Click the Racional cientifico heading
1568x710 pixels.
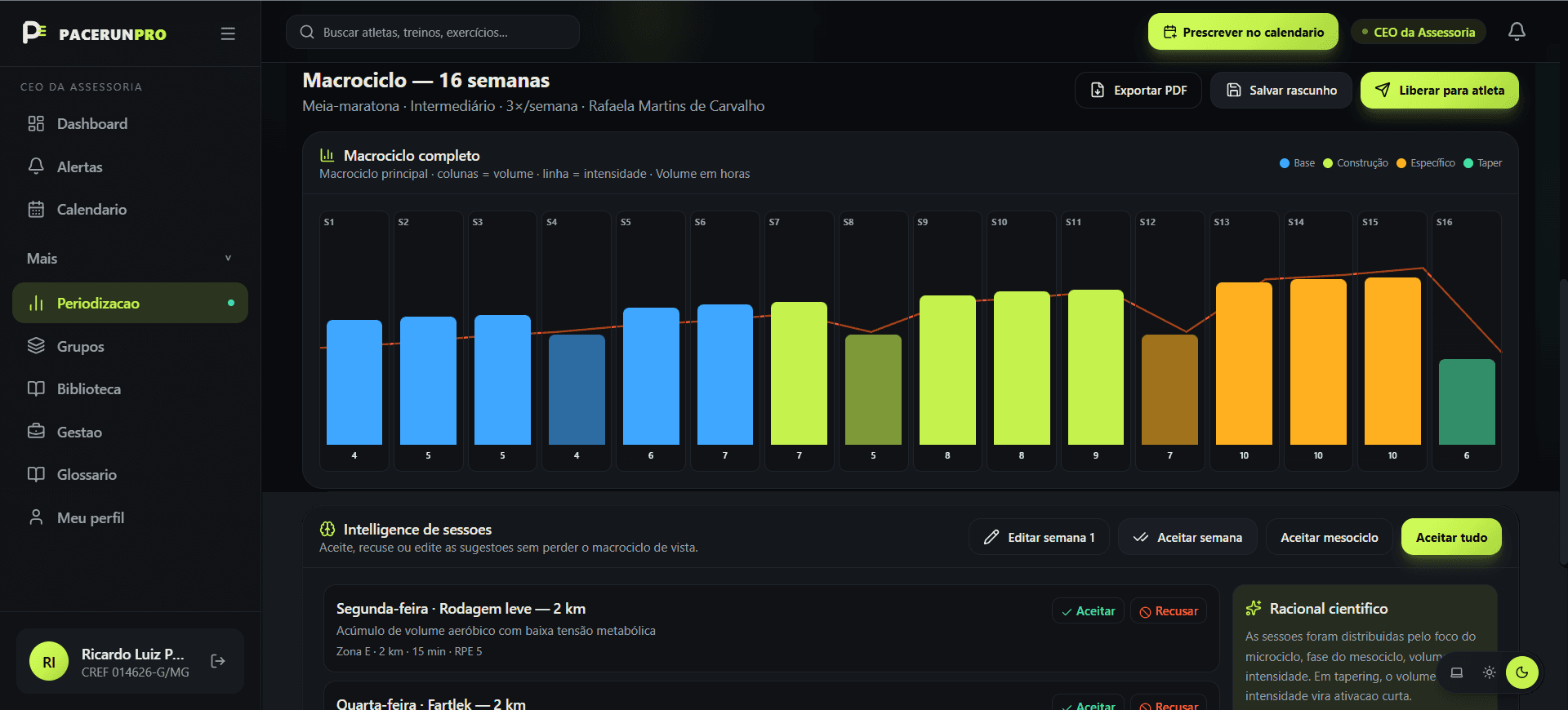1329,608
